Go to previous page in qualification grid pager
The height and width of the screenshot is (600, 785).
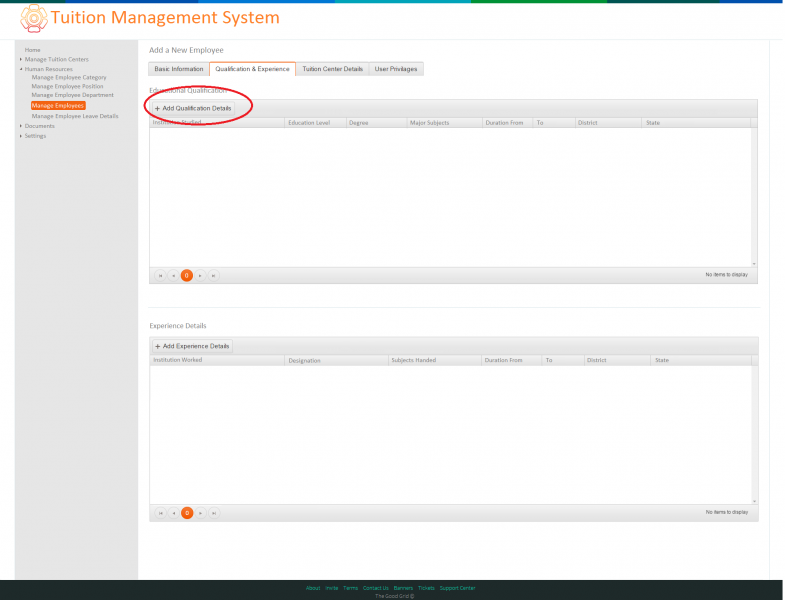[x=173, y=275]
